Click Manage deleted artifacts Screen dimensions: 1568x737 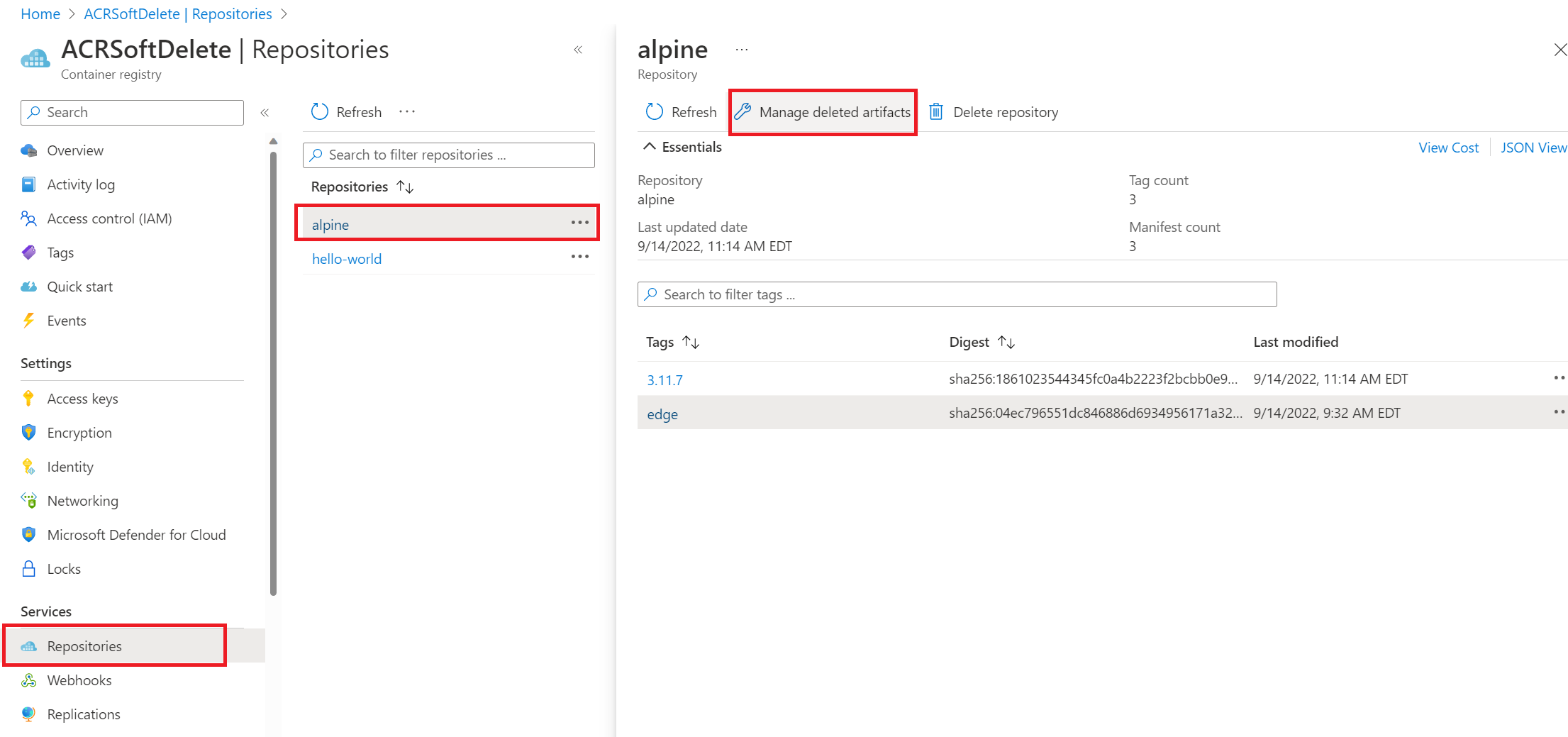click(x=823, y=112)
